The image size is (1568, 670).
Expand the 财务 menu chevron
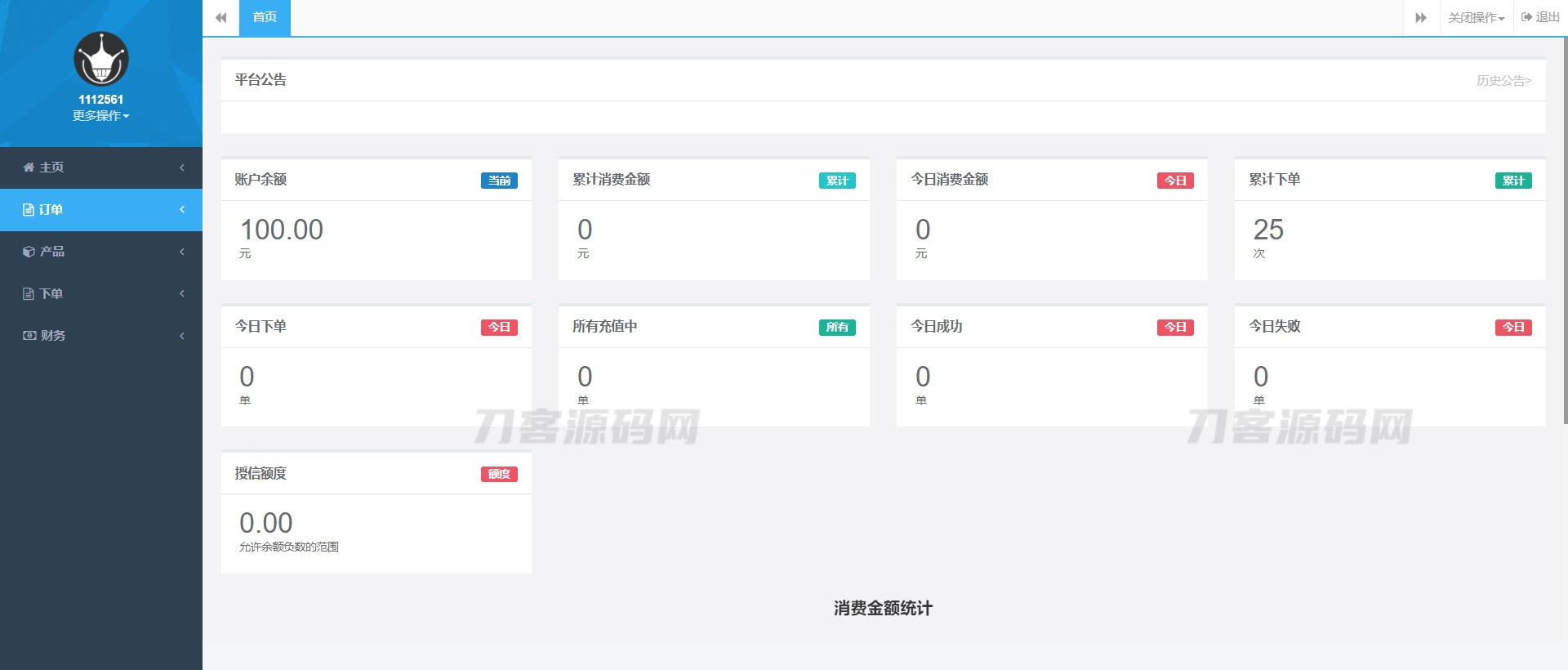click(x=182, y=336)
